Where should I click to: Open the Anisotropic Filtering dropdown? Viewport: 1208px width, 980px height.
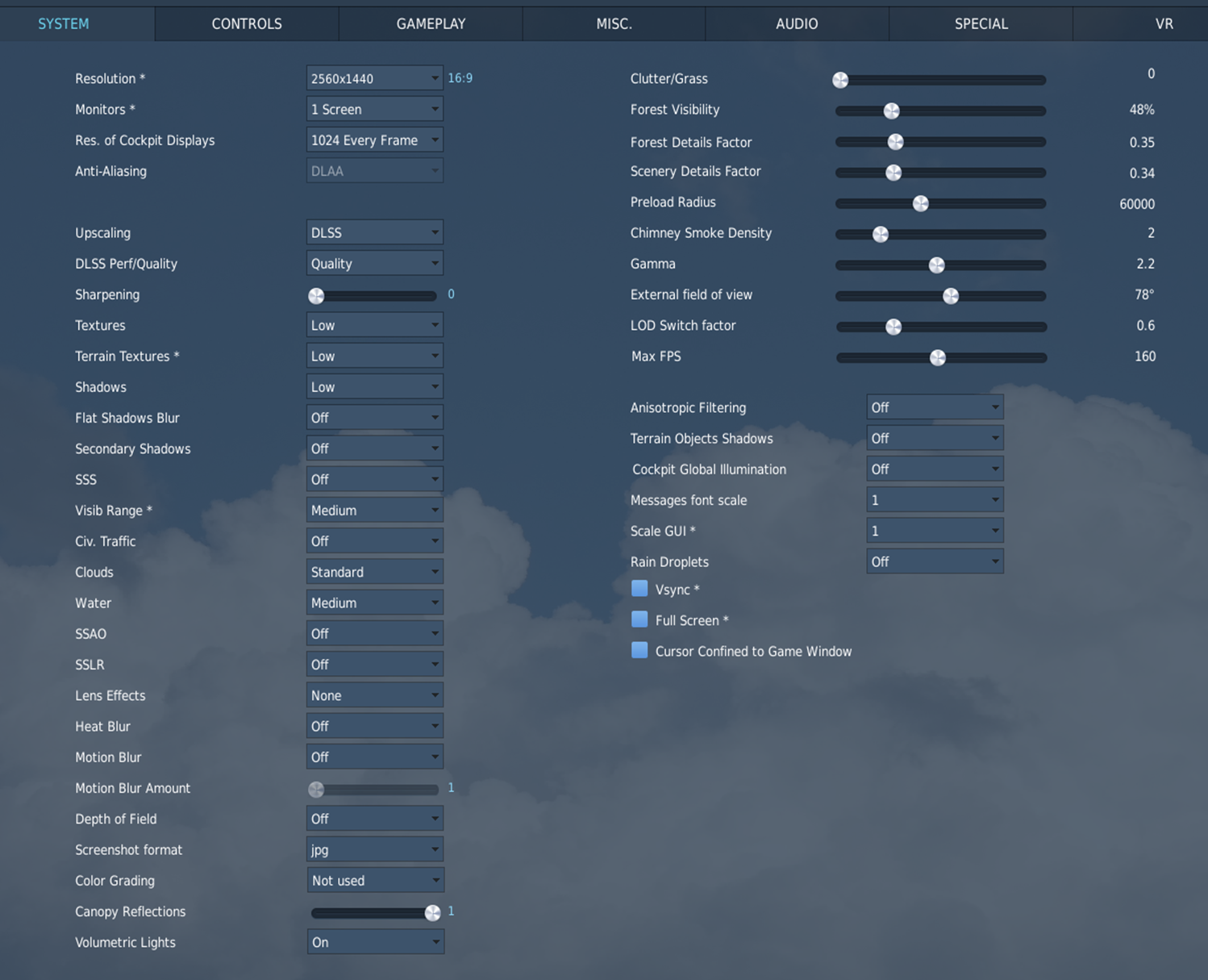point(935,407)
